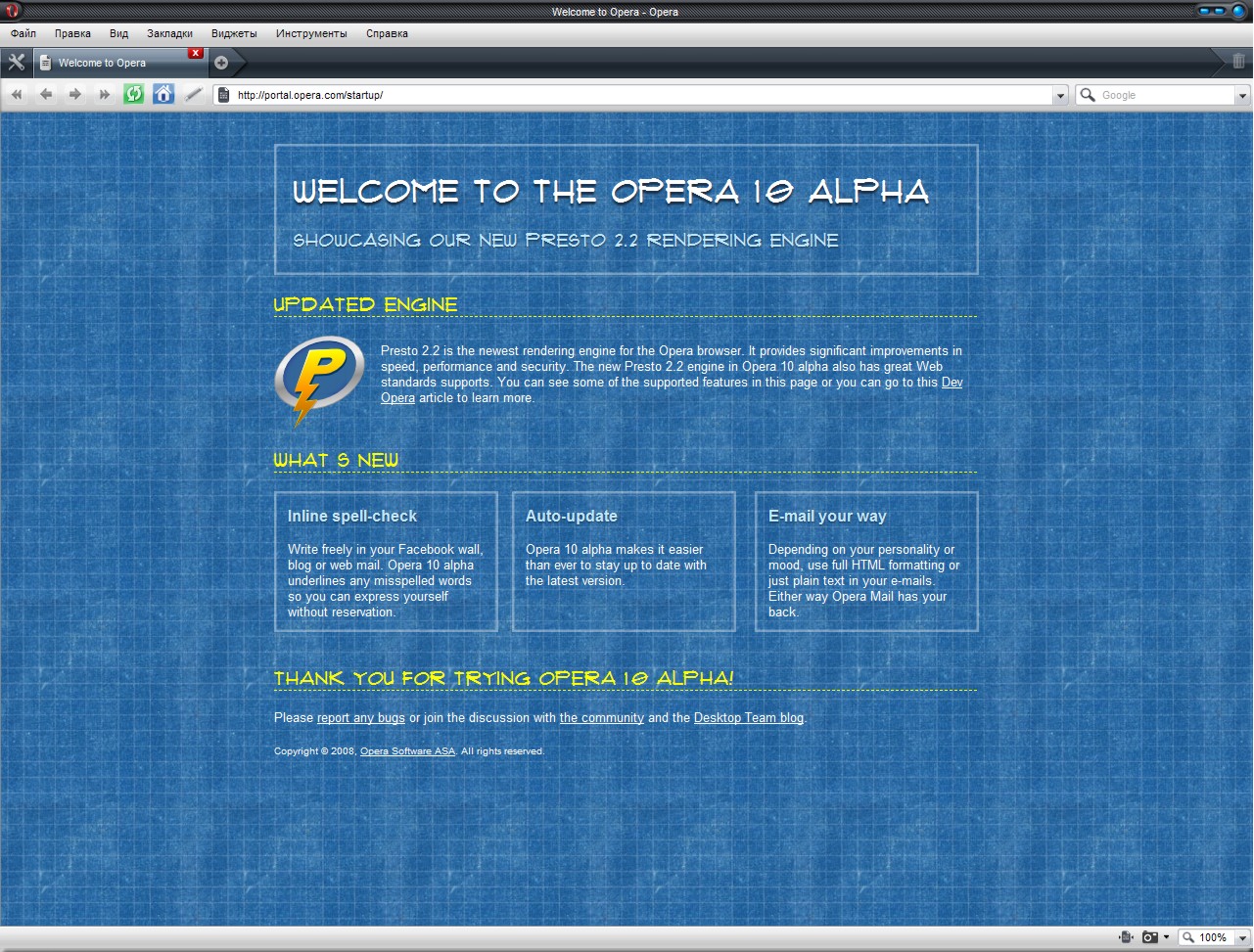Expand the search engine dropdown arrow
This screenshot has width=1254, height=952.
tap(1242, 95)
